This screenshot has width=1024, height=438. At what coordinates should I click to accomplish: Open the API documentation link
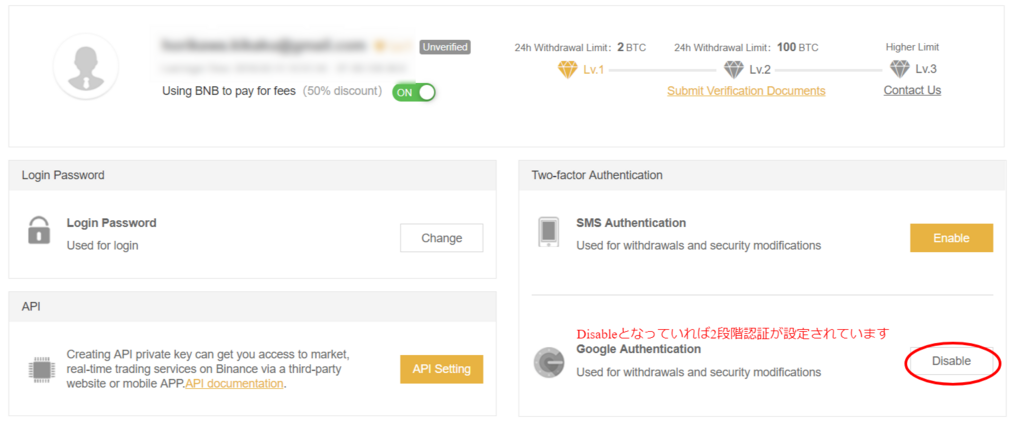pos(234,383)
